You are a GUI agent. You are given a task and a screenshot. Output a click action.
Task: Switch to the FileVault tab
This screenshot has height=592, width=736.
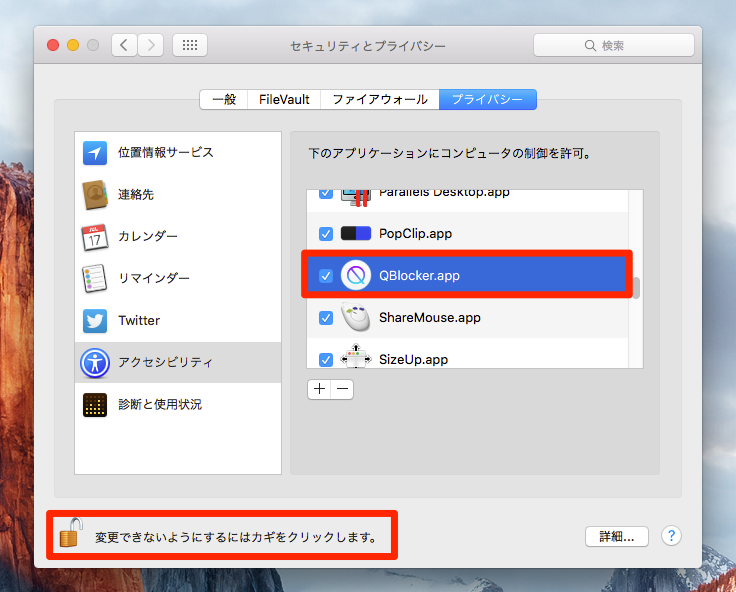(284, 100)
